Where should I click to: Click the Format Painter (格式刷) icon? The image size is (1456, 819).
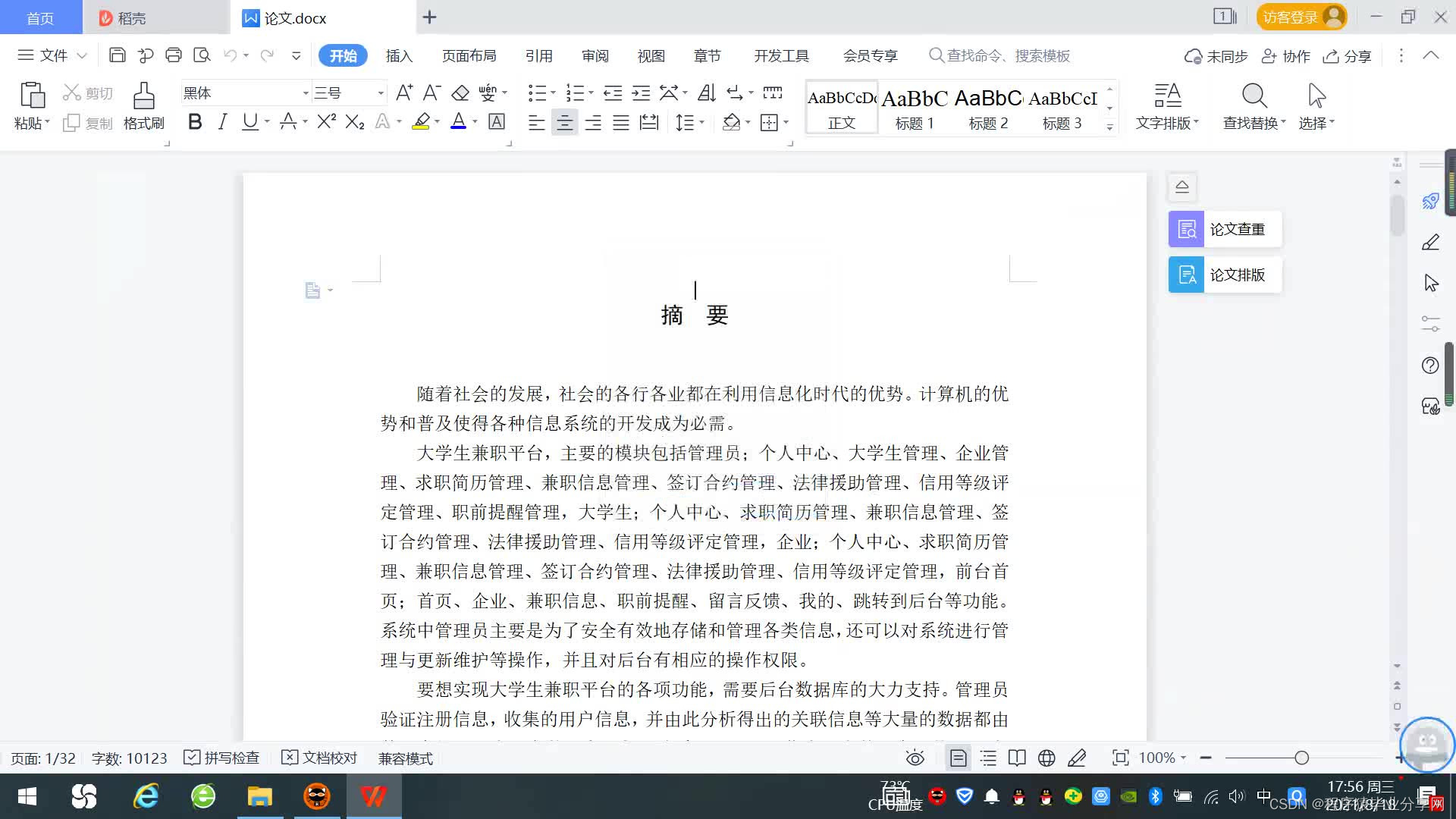pyautogui.click(x=143, y=97)
